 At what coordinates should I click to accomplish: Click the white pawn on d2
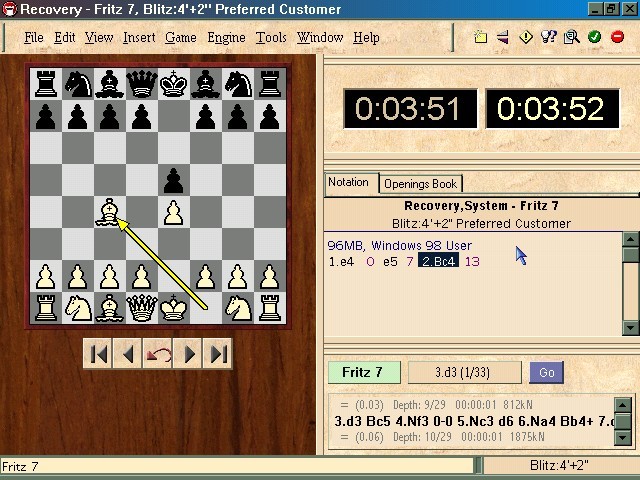click(142, 276)
